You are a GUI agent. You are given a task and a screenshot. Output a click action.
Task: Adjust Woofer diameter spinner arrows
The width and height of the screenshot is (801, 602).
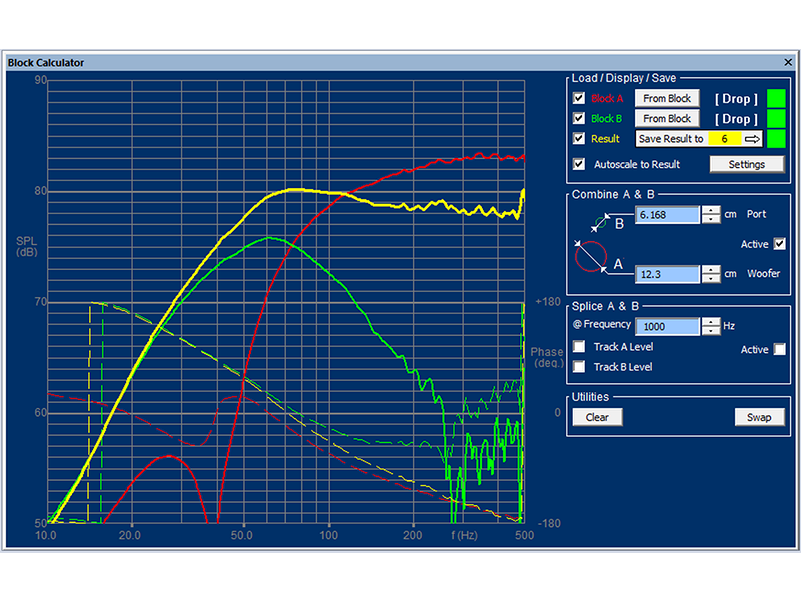(711, 274)
